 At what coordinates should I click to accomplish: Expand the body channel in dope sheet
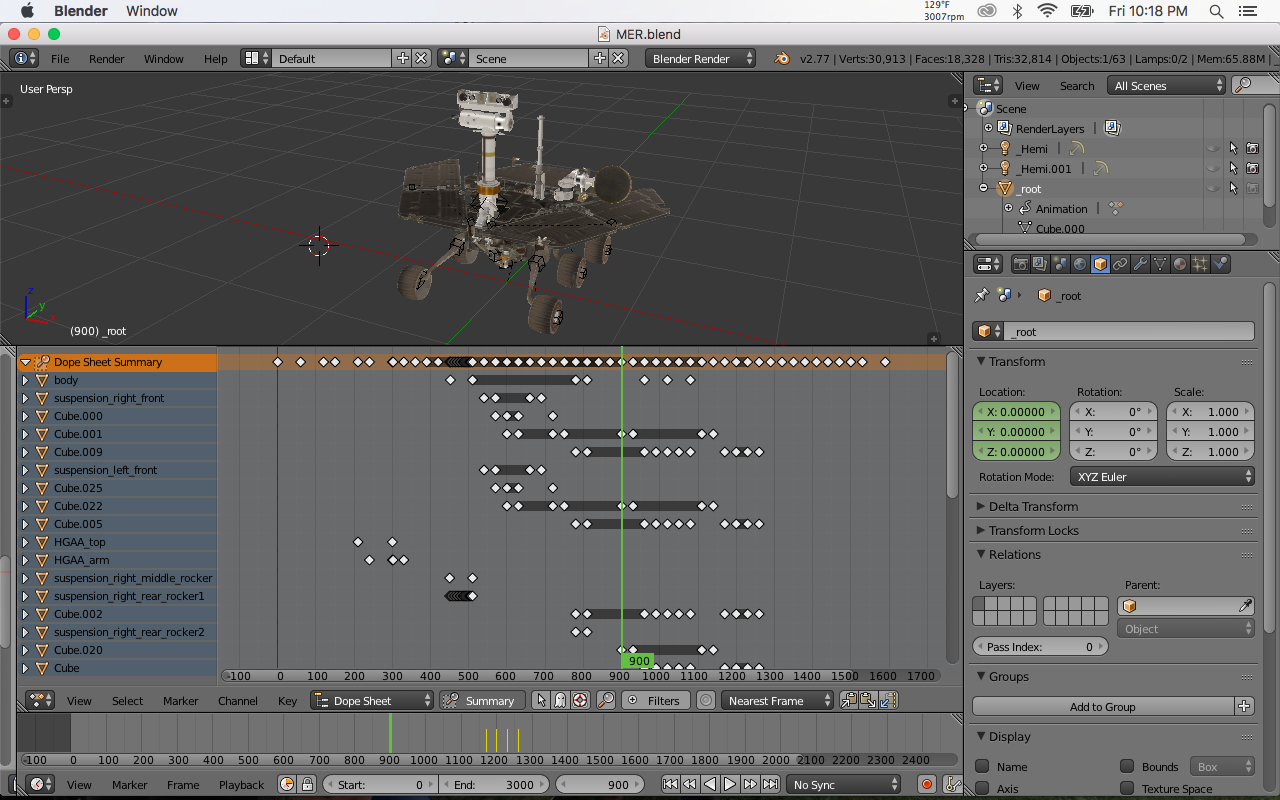[26, 380]
